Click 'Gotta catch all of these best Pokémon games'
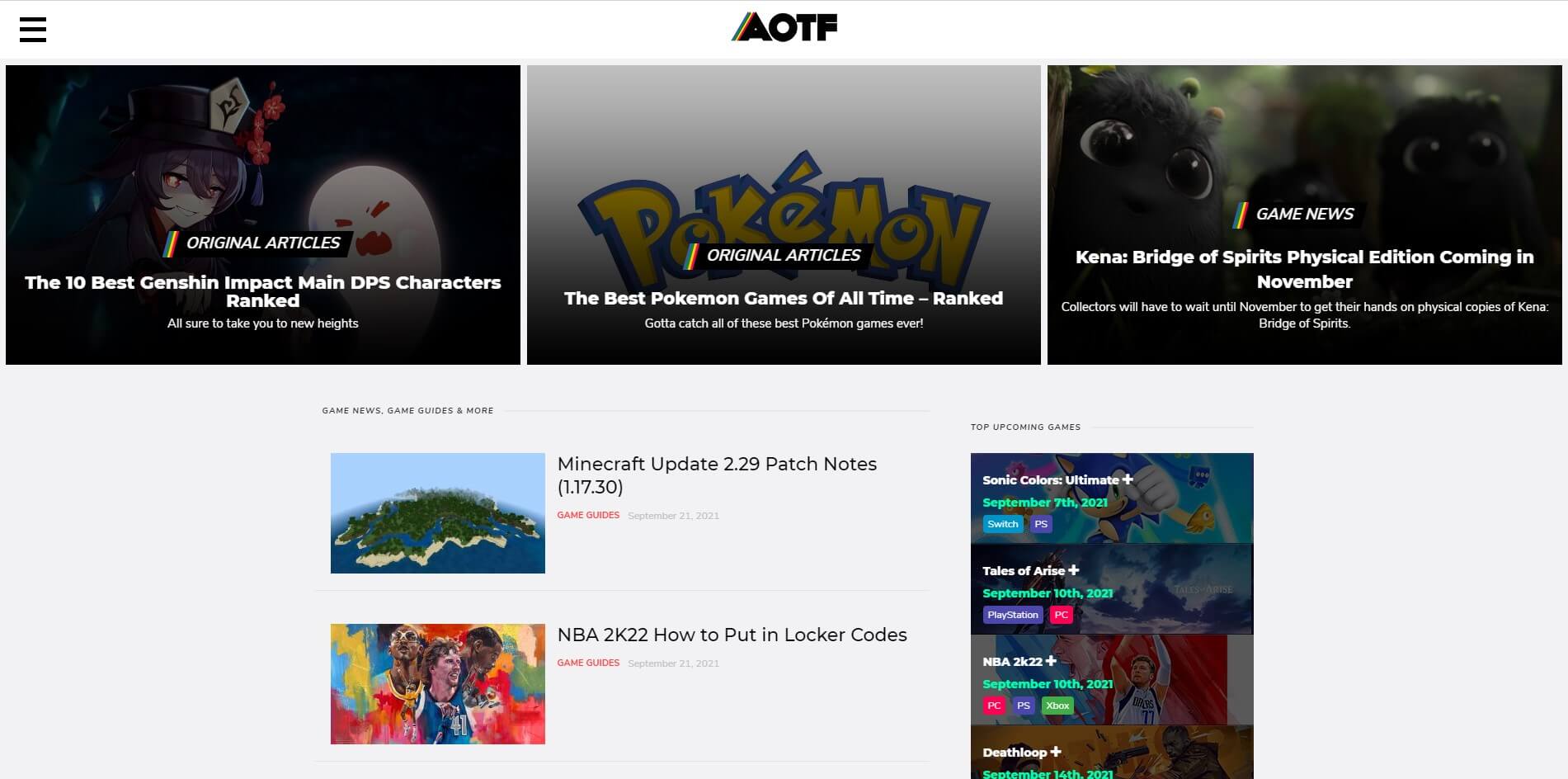The width and height of the screenshot is (1568, 779). (784, 323)
